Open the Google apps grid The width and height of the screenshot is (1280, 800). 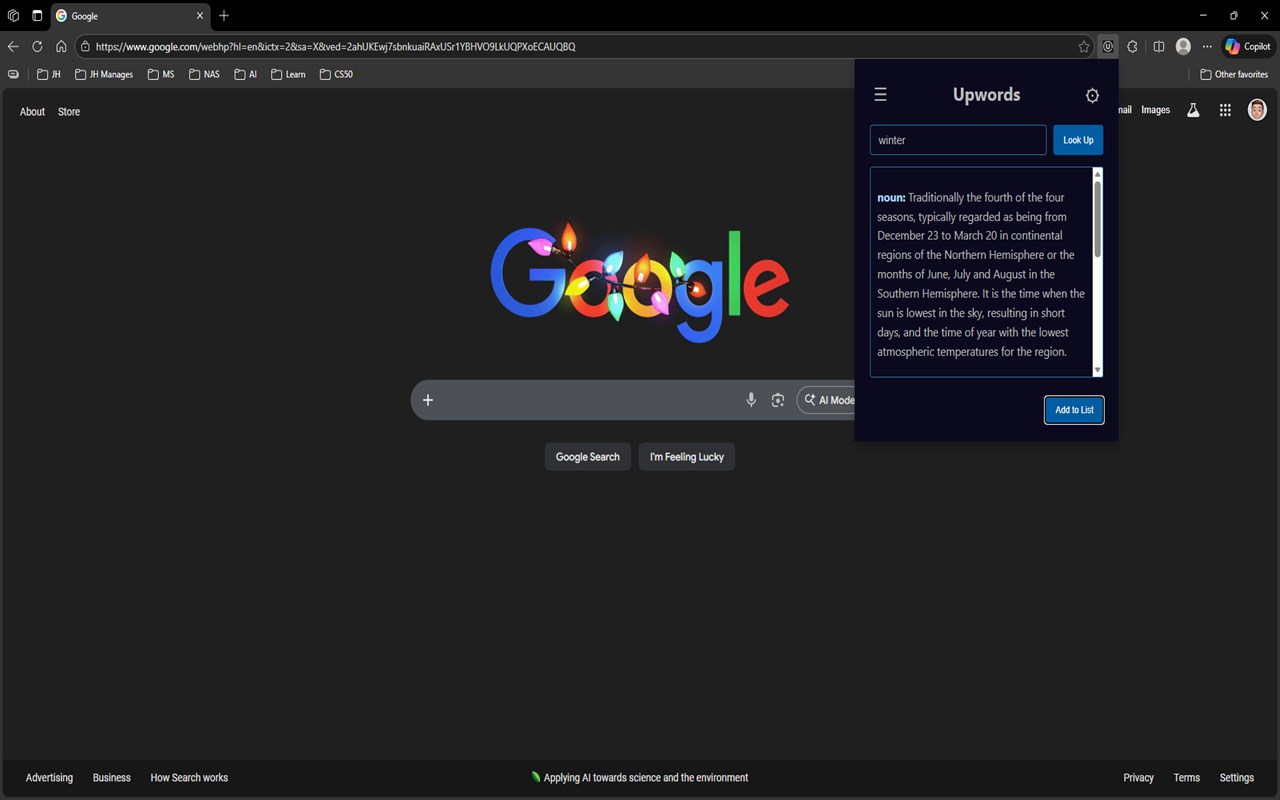(x=1225, y=110)
